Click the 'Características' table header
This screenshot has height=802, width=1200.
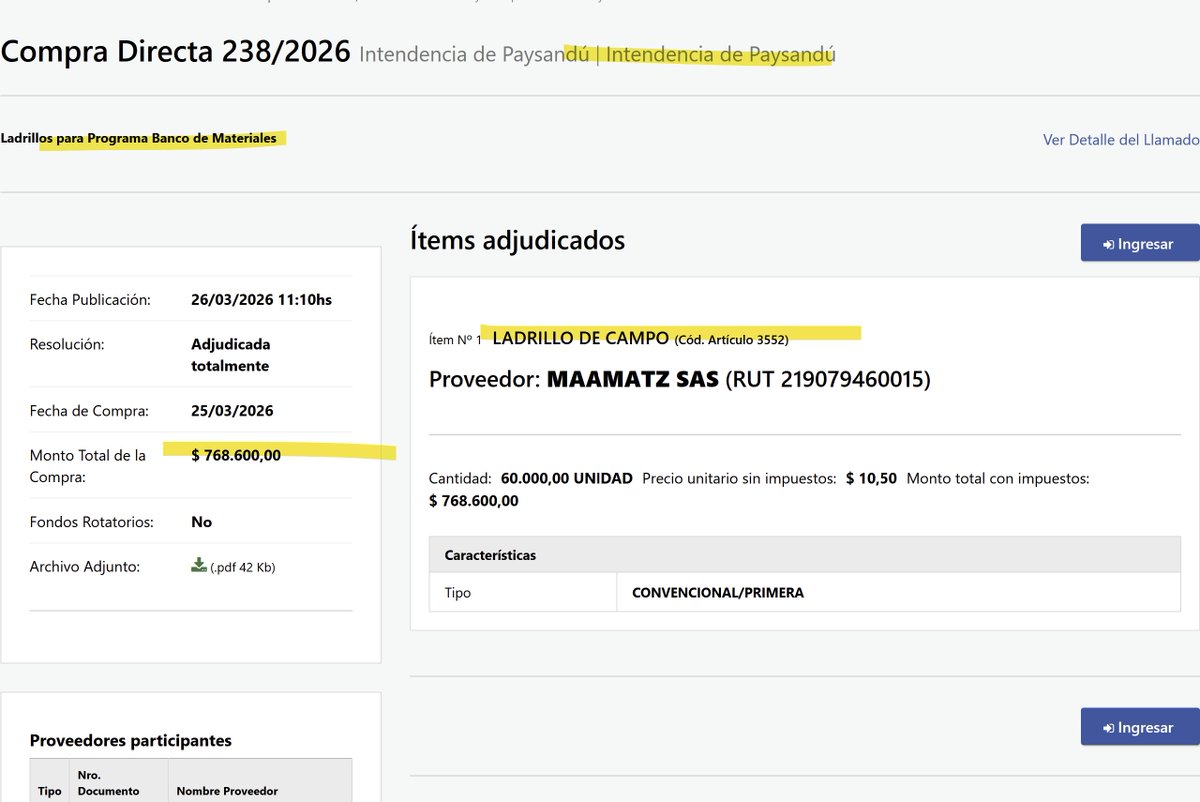(x=492, y=554)
